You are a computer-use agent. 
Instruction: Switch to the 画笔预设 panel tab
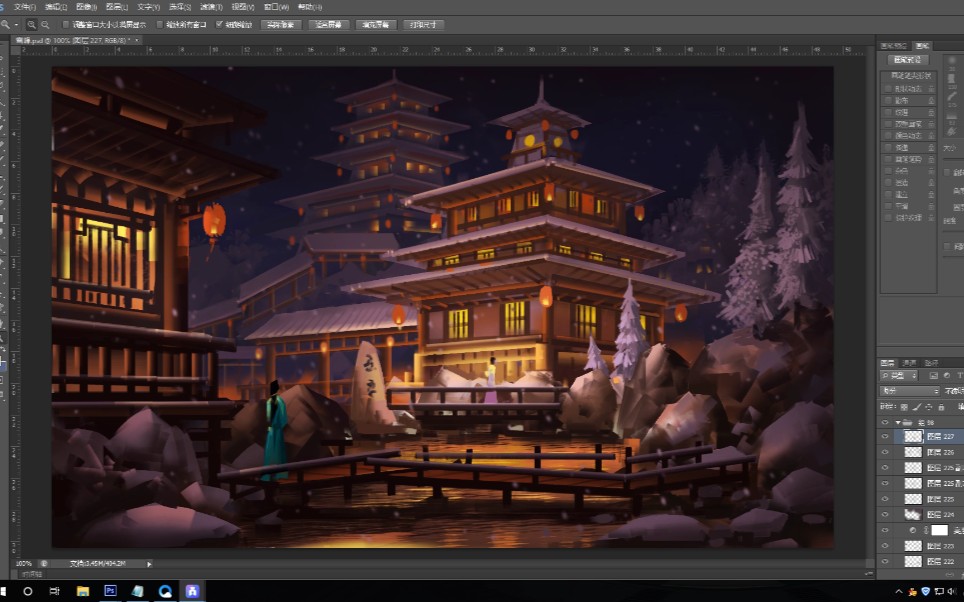tap(893, 46)
